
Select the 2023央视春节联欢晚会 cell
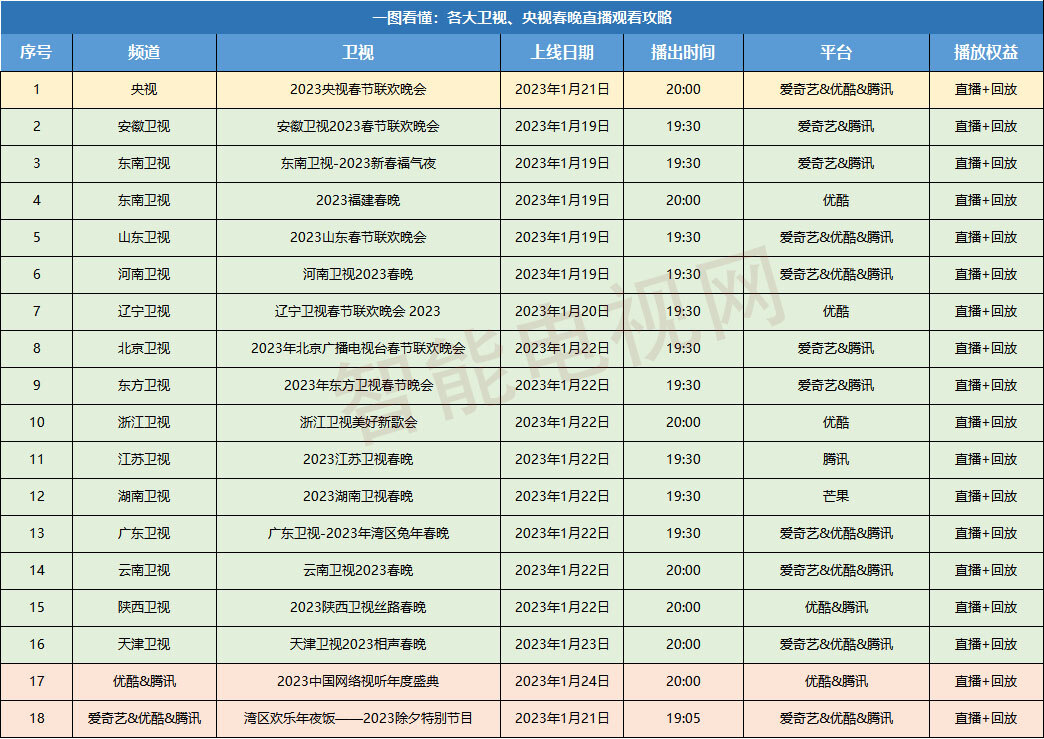pos(358,89)
